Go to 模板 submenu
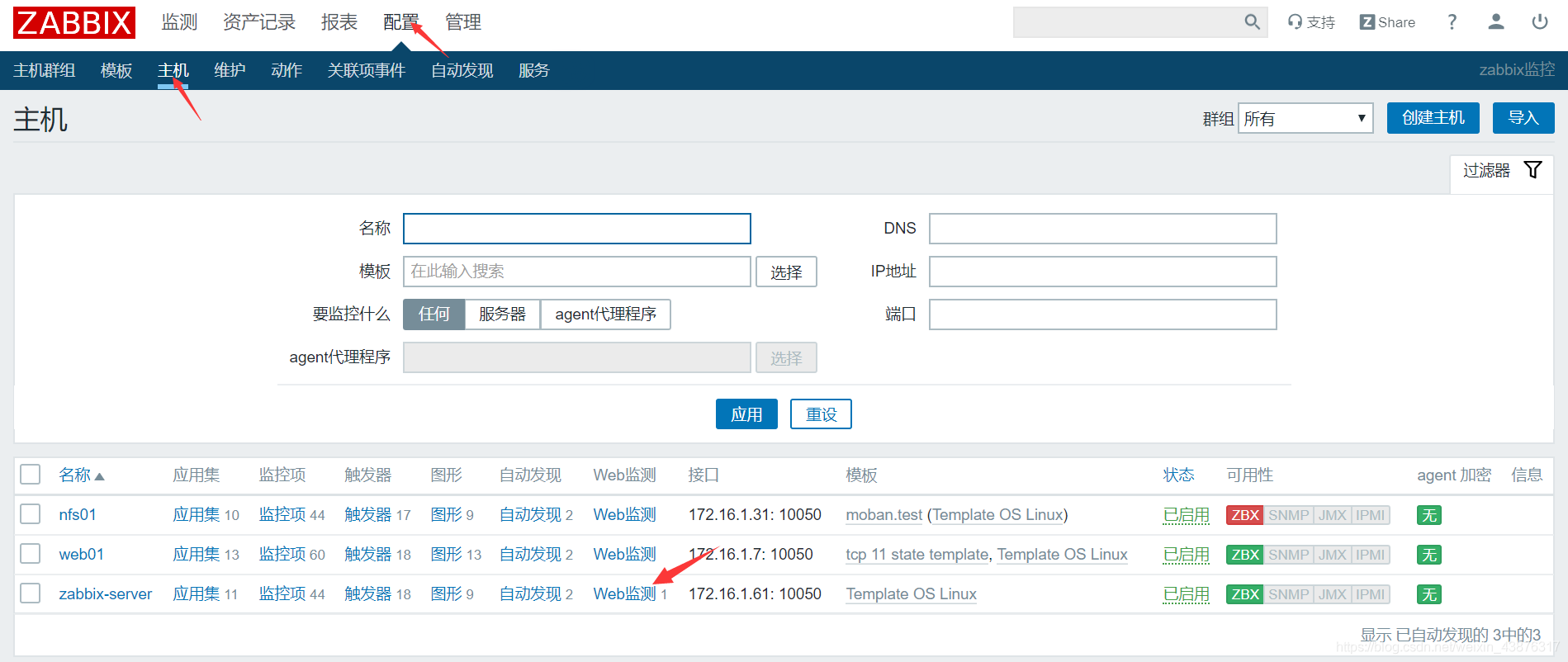 tap(116, 71)
